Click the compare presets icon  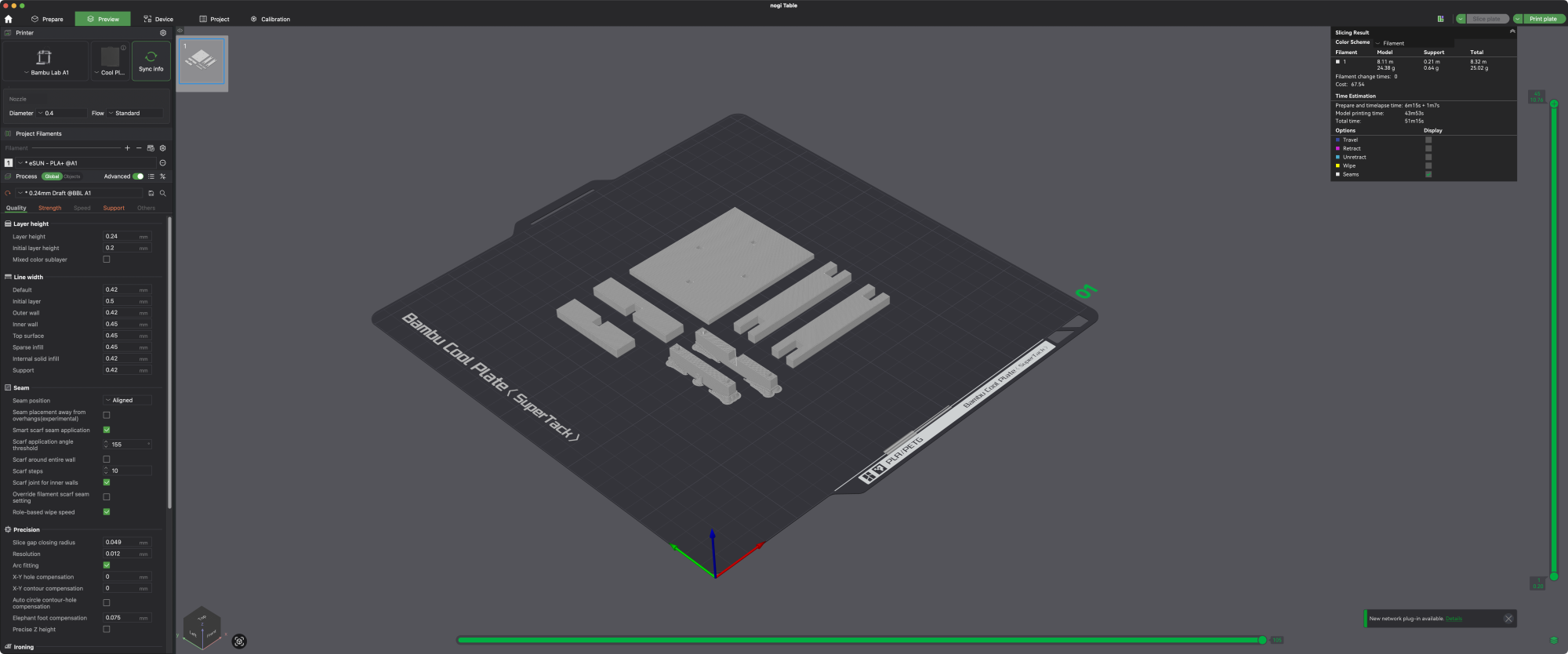click(163, 176)
